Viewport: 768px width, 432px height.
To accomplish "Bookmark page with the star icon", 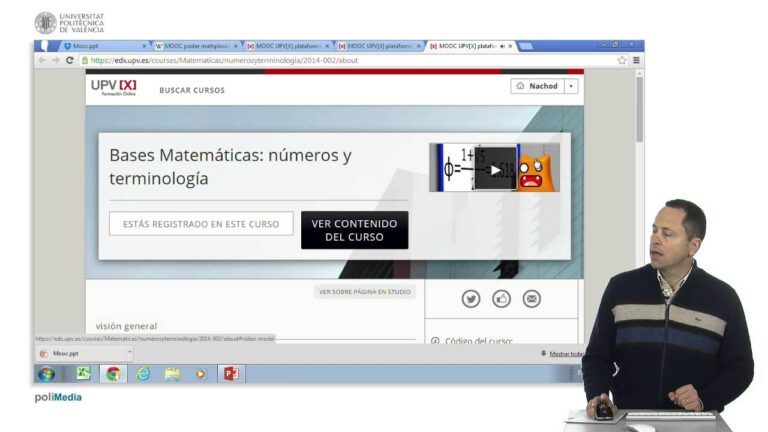I will (x=622, y=60).
